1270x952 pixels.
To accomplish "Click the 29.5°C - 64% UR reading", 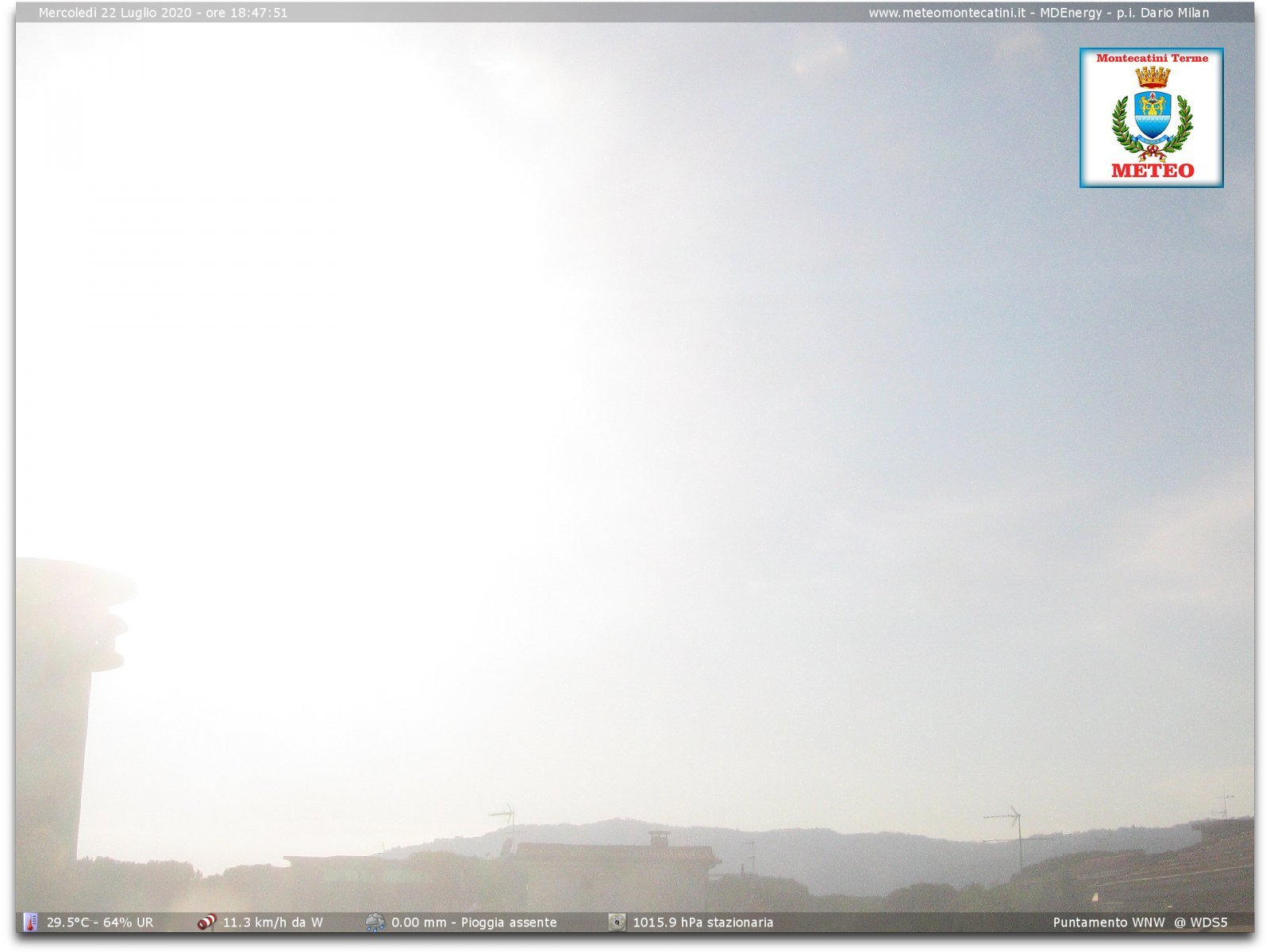I will (100, 923).
